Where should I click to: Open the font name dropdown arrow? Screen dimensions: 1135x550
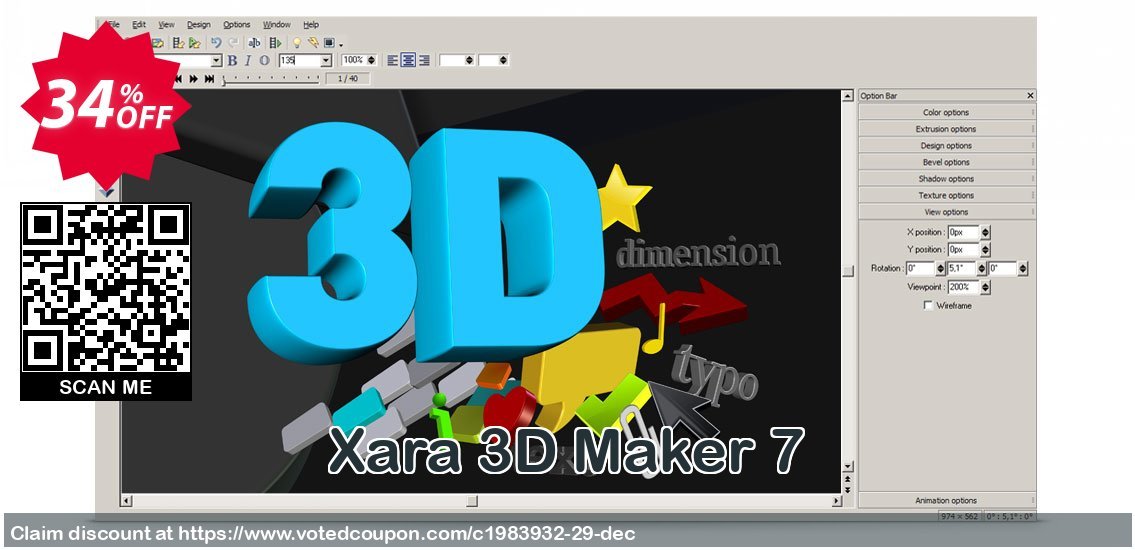pyautogui.click(x=216, y=61)
